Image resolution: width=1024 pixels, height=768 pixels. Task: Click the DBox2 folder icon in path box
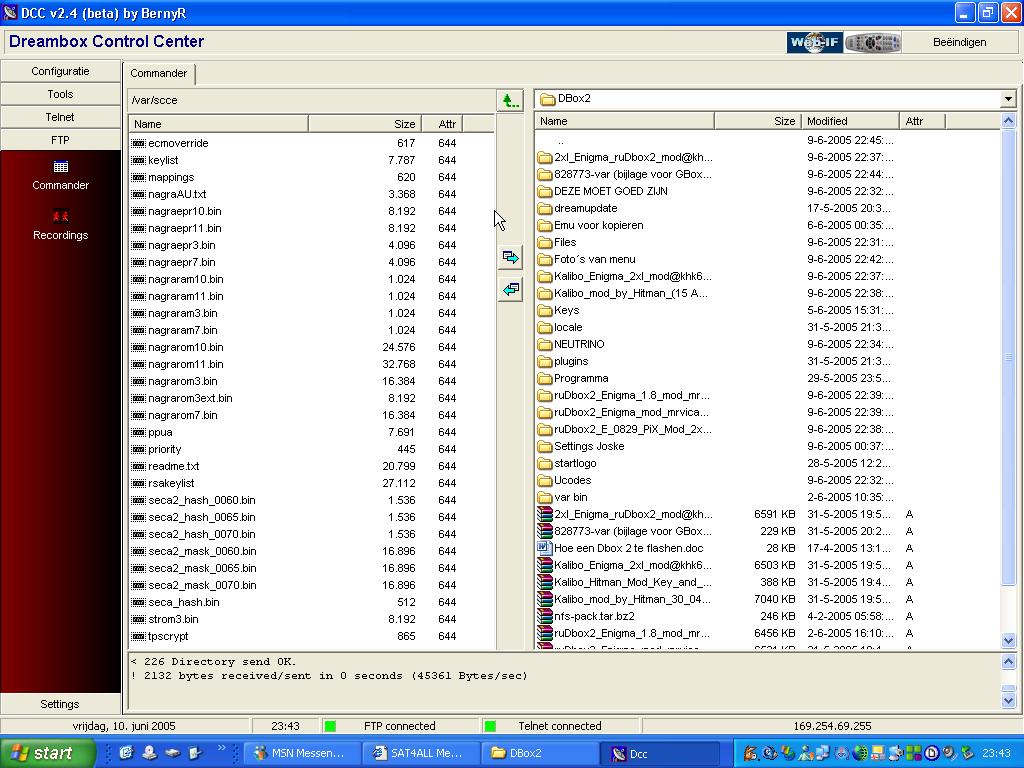pyautogui.click(x=547, y=99)
